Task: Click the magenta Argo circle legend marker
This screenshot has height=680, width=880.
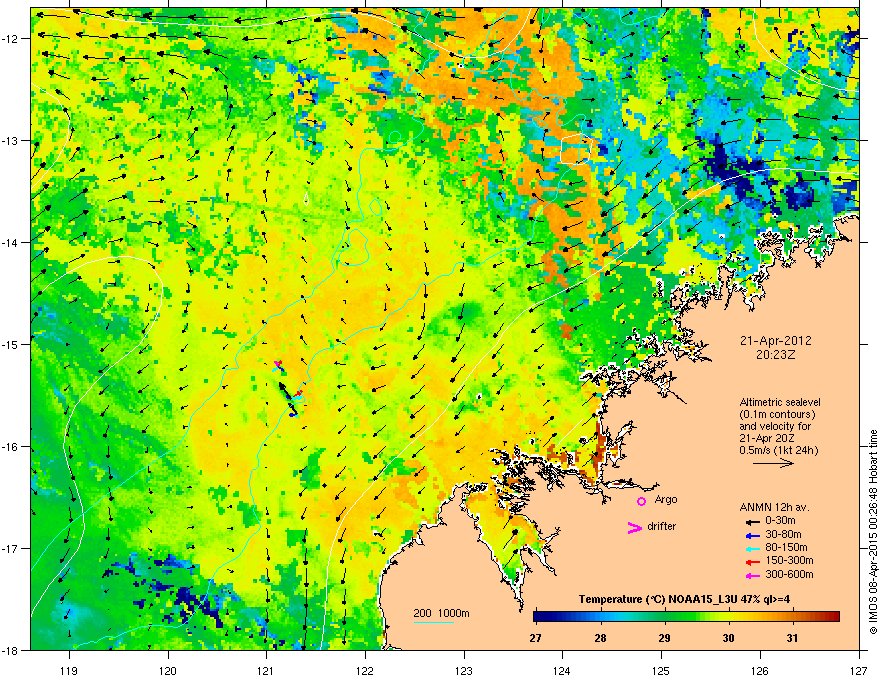Action: coord(641,501)
